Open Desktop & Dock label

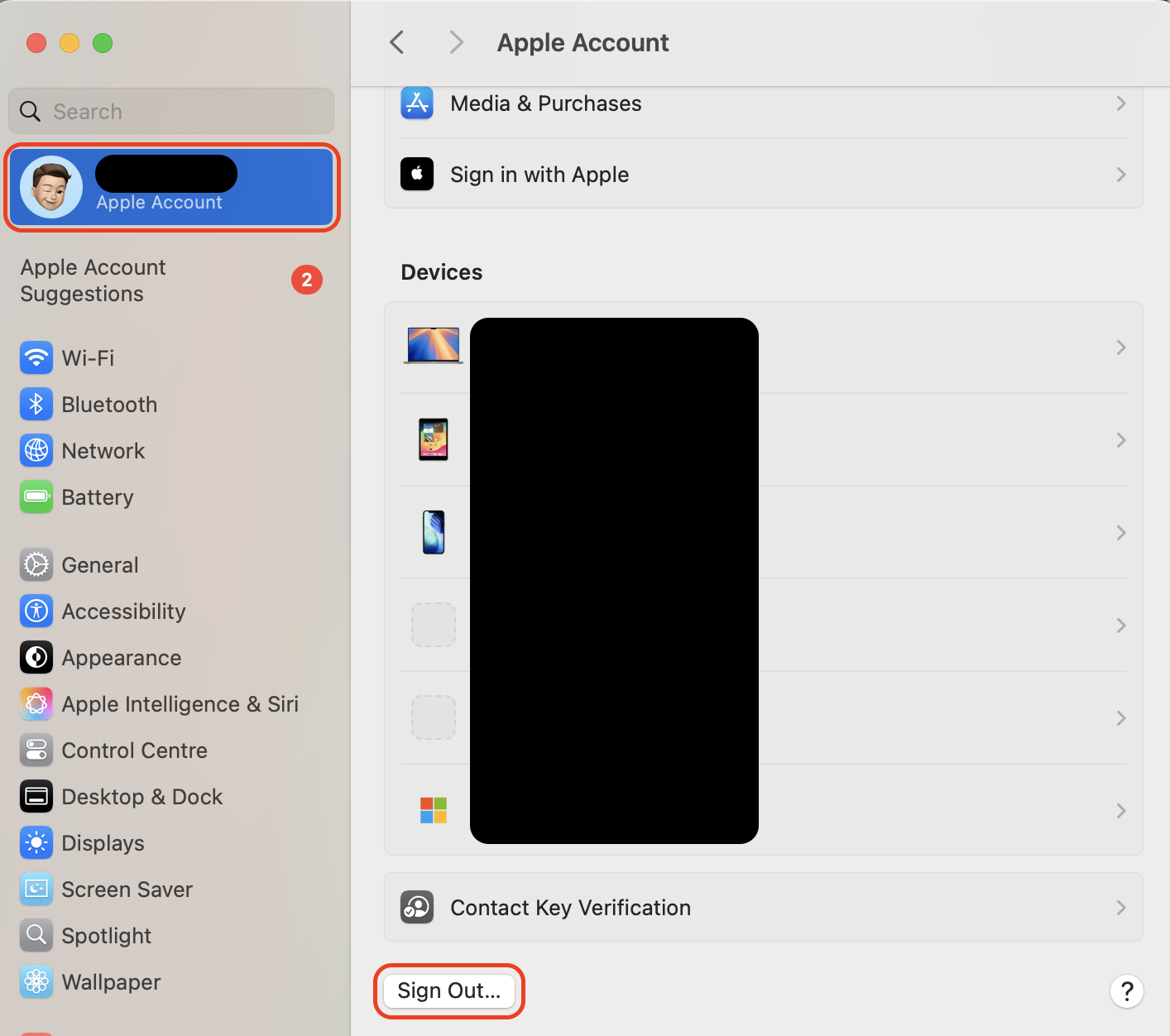point(142,797)
